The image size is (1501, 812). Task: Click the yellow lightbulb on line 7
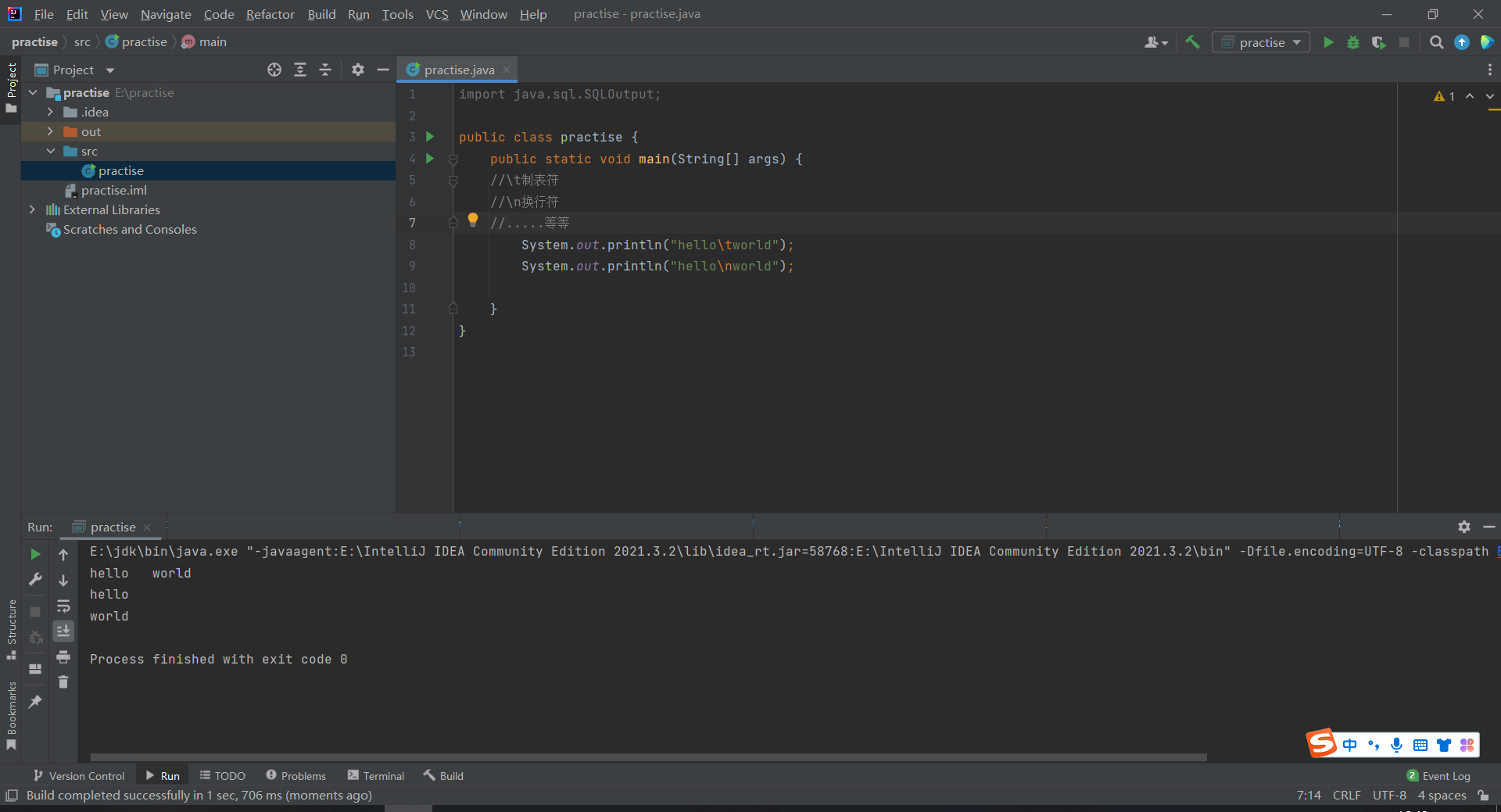point(473,220)
